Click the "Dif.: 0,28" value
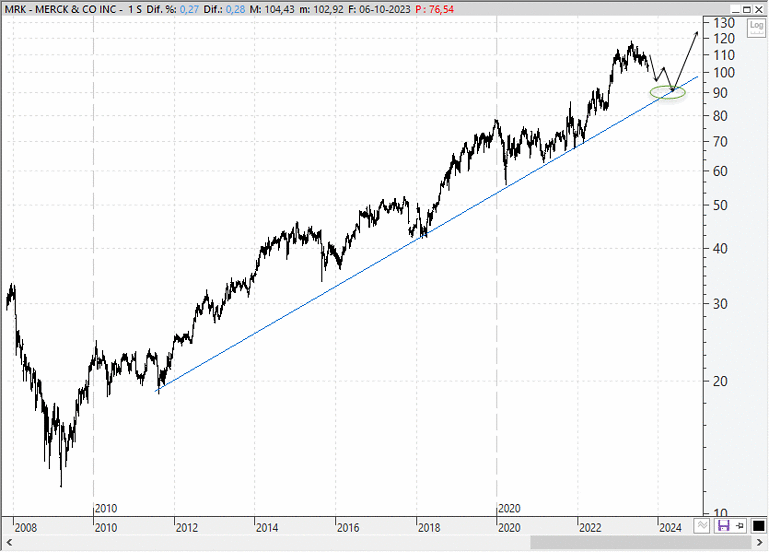 224,9
